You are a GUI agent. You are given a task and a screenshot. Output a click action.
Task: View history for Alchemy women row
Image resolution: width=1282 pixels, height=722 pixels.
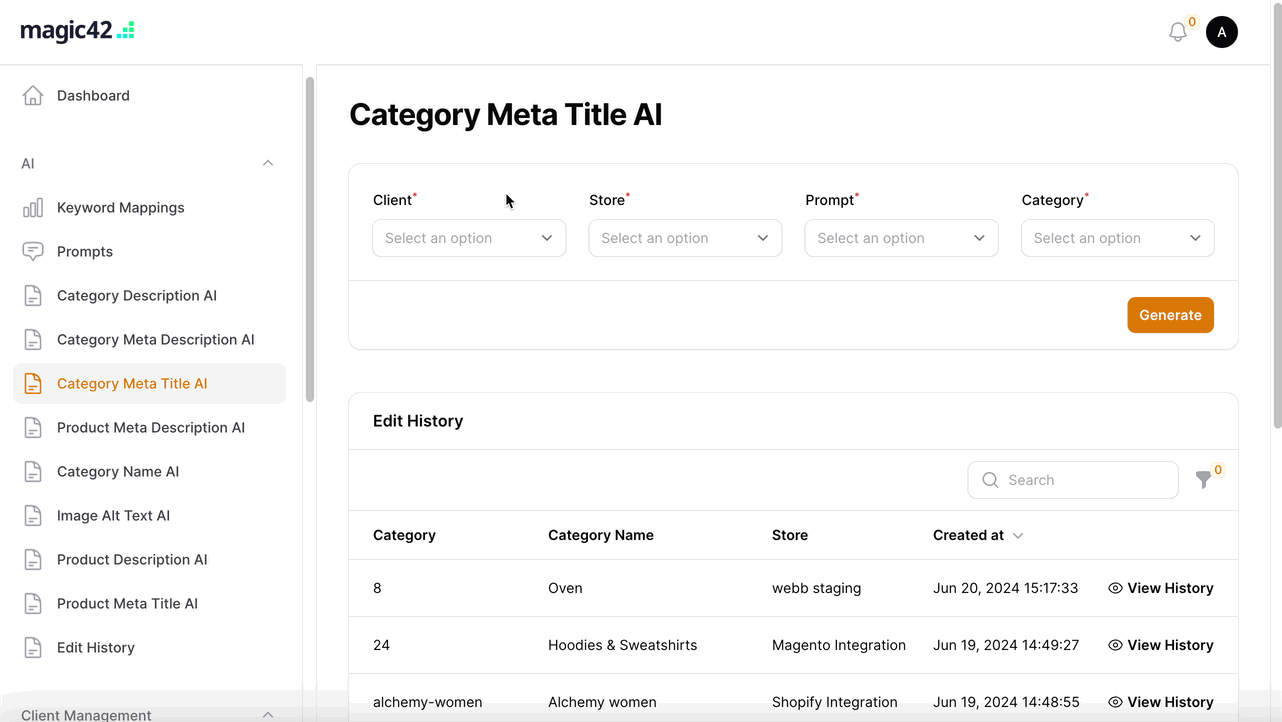coord(1160,702)
